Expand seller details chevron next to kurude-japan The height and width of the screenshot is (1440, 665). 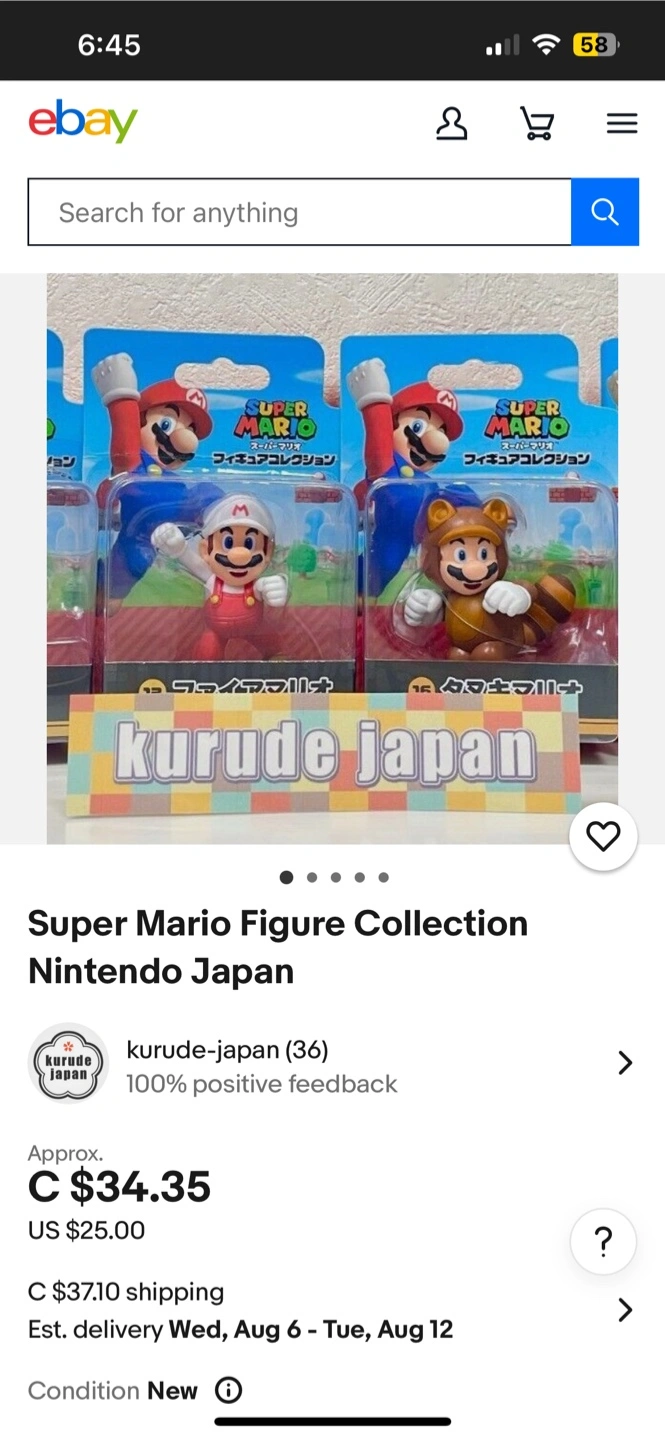click(x=625, y=1062)
